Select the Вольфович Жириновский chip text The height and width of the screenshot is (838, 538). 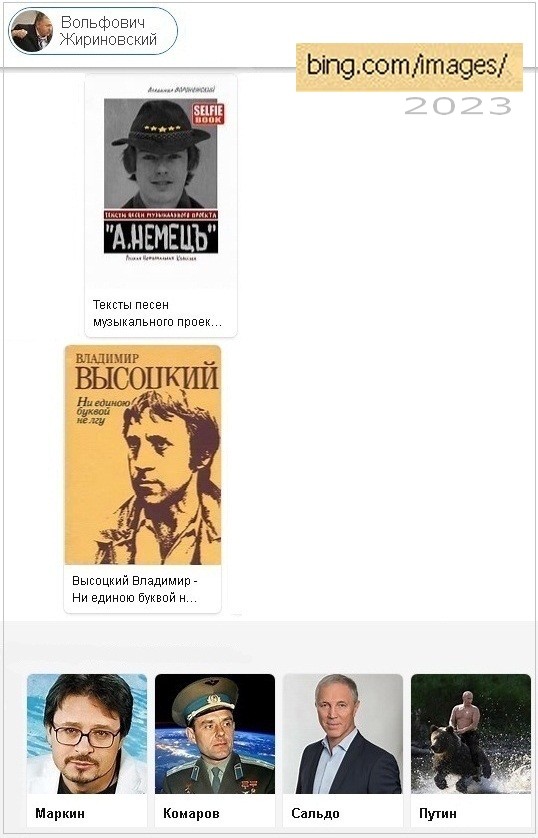point(108,31)
